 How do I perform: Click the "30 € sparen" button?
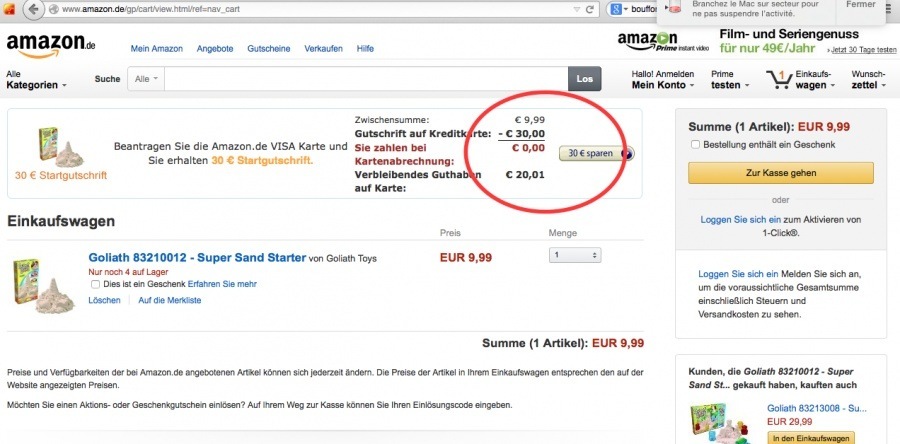(x=591, y=154)
